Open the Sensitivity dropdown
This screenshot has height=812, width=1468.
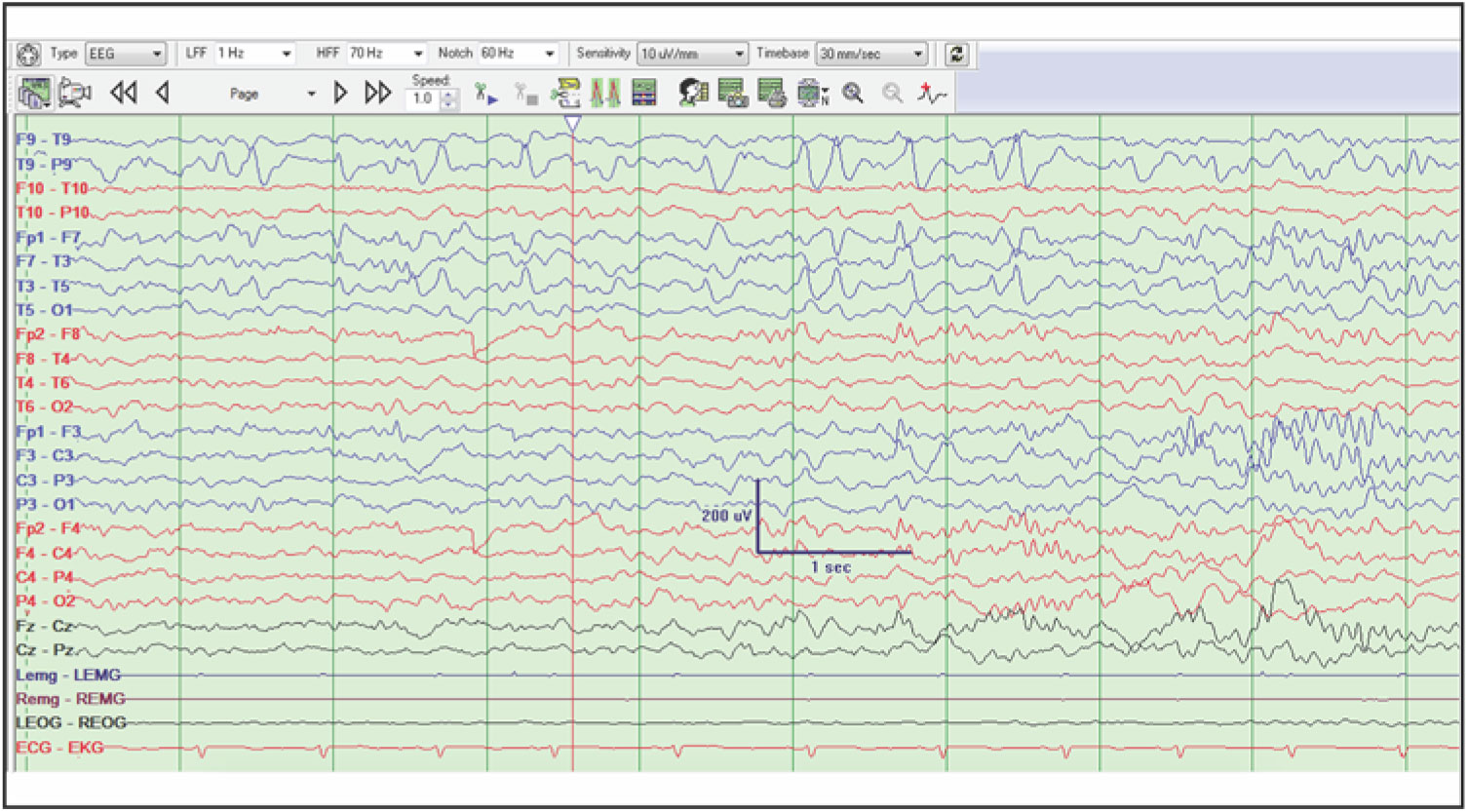[740, 54]
